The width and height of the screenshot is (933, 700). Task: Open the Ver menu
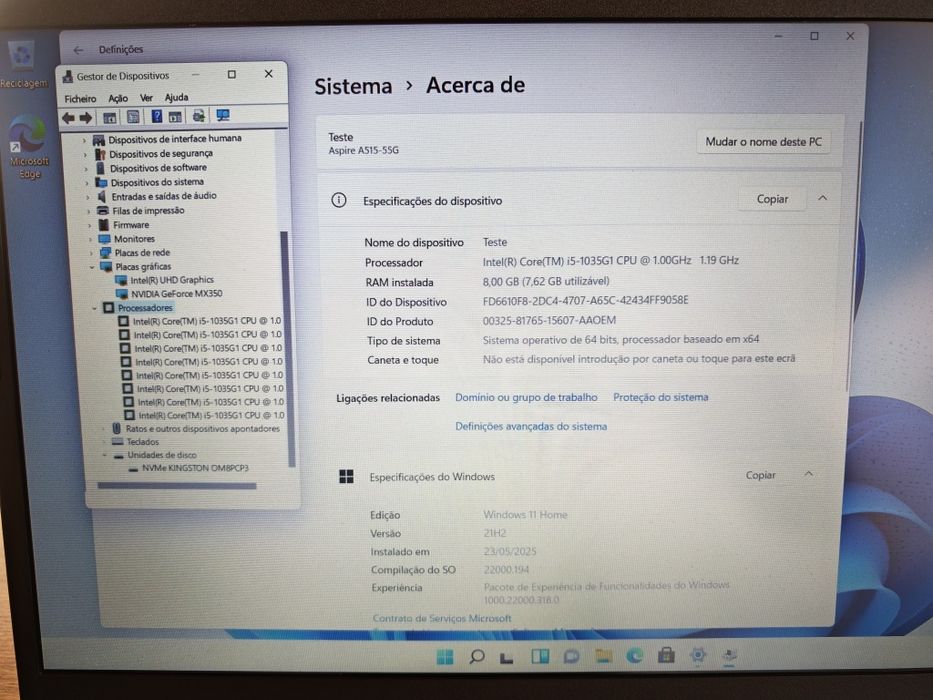146,98
